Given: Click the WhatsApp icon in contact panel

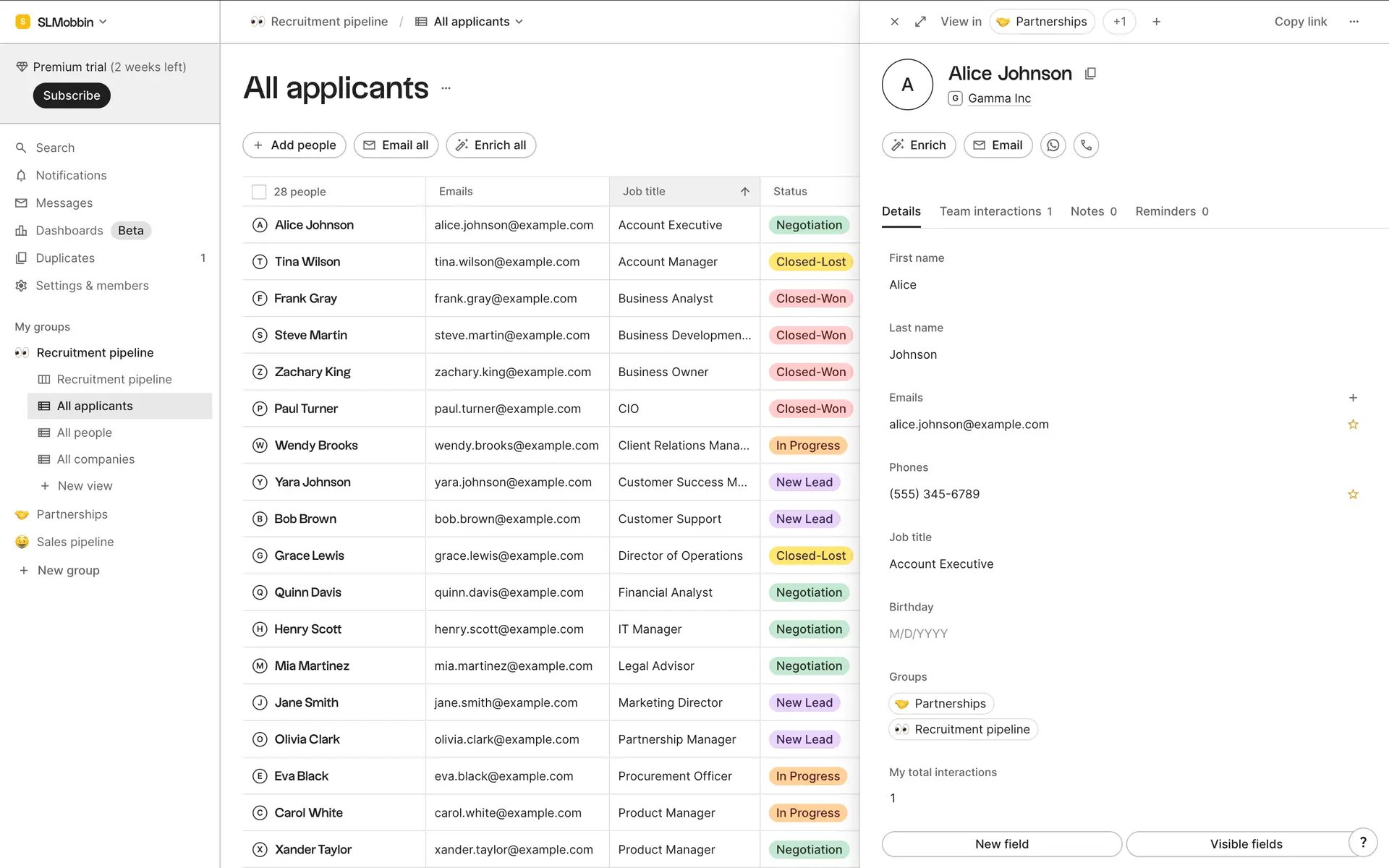Looking at the screenshot, I should pos(1053,145).
